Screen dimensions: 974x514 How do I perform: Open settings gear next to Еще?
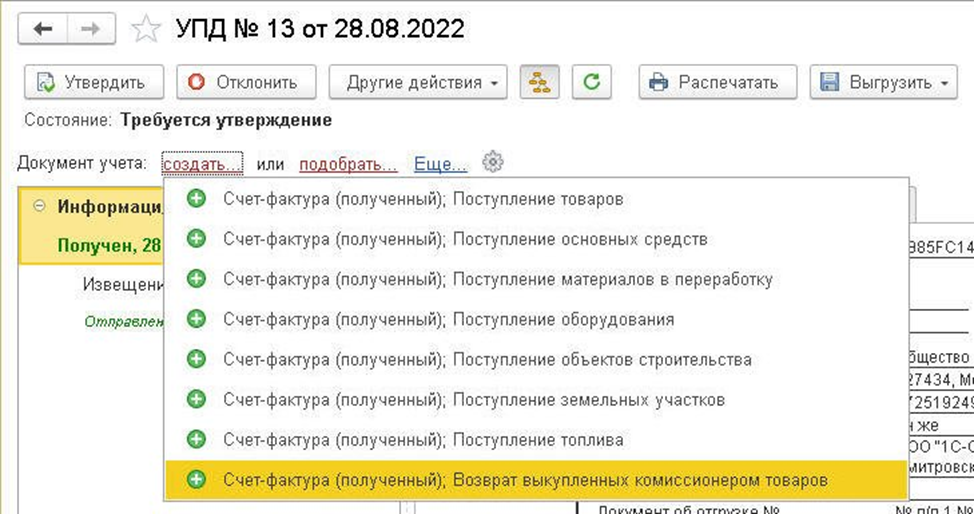(x=492, y=162)
